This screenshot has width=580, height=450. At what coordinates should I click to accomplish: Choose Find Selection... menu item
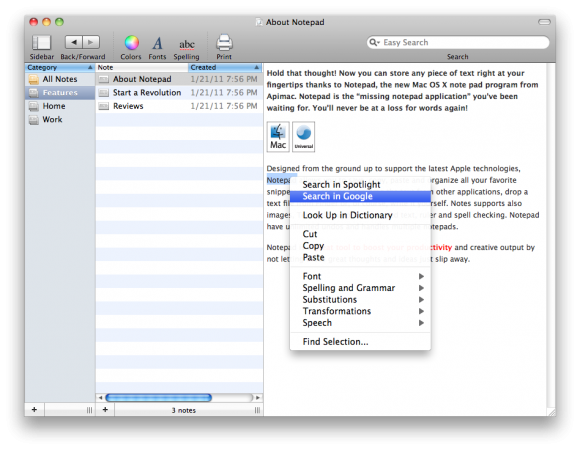coord(360,342)
